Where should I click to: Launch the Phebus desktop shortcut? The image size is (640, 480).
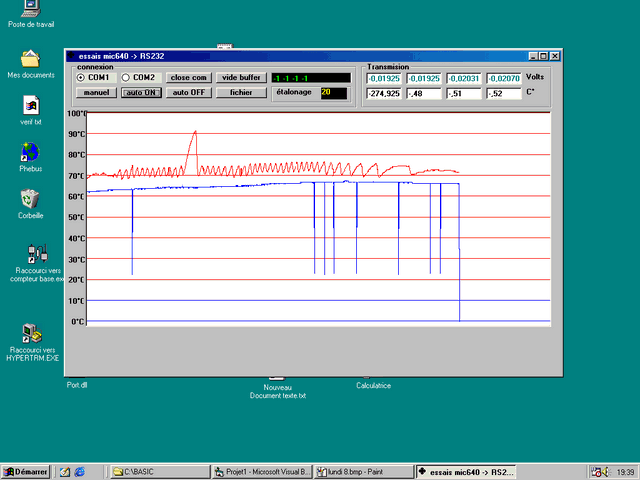pos(30,152)
